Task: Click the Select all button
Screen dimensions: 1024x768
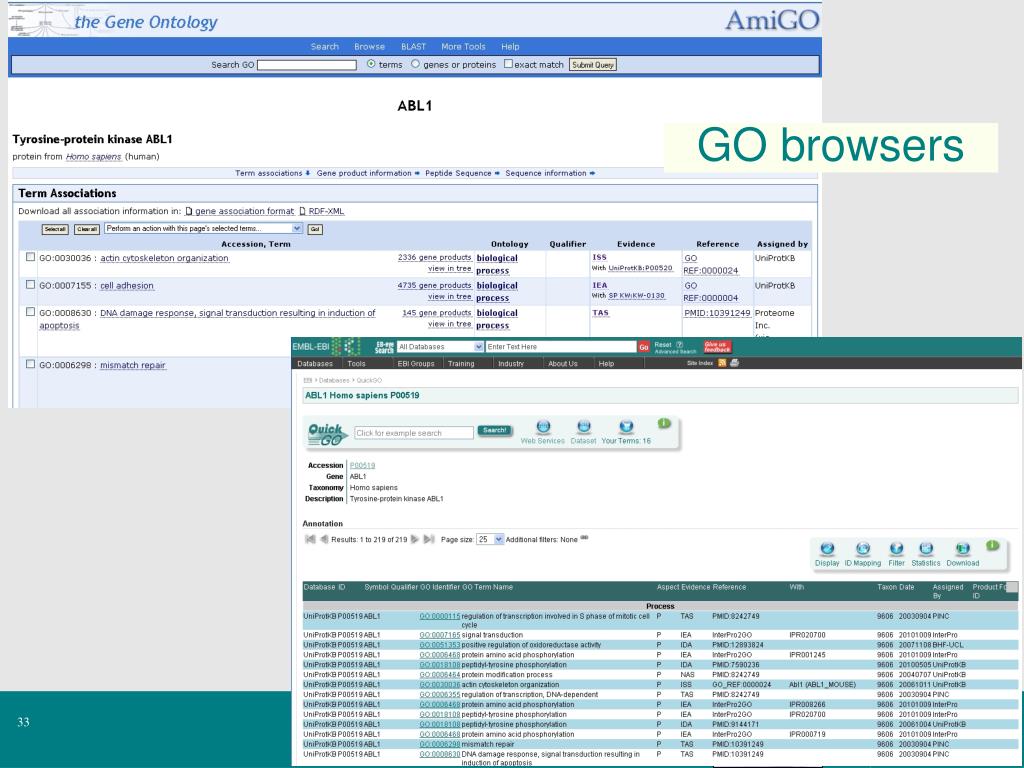Action: pos(55,229)
